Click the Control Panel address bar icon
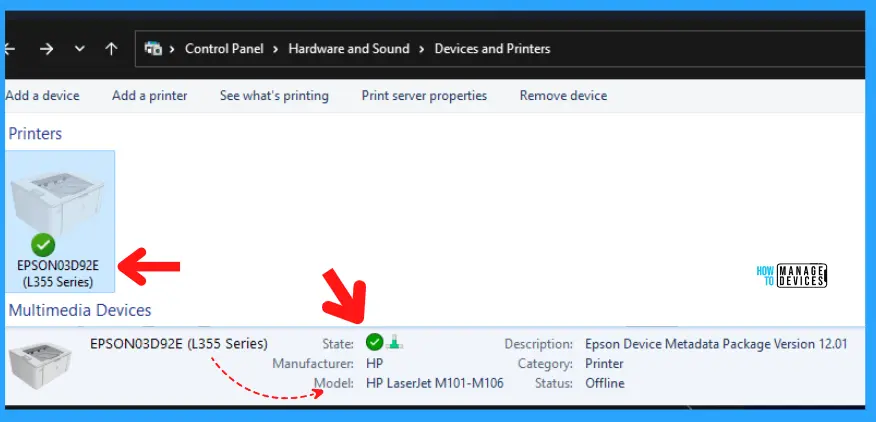The height and width of the screenshot is (422, 876). [153, 49]
